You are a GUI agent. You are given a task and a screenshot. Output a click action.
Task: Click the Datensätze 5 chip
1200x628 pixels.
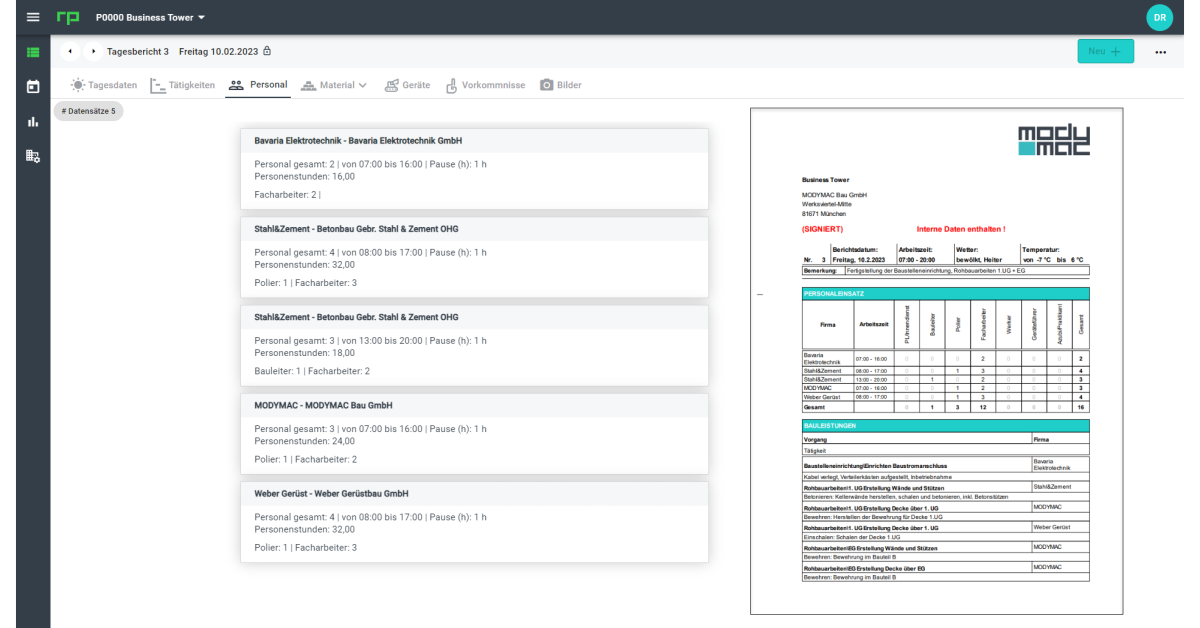click(88, 111)
